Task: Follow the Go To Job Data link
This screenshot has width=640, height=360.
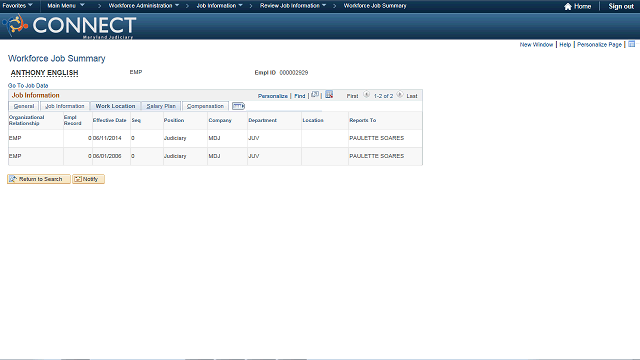Action: (28, 85)
